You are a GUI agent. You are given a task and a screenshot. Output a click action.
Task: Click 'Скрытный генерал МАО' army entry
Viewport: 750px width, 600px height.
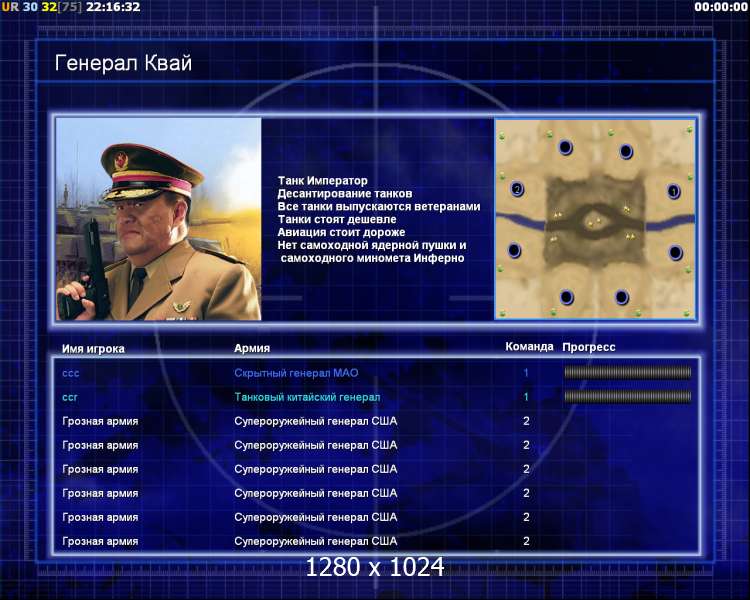[296, 373]
